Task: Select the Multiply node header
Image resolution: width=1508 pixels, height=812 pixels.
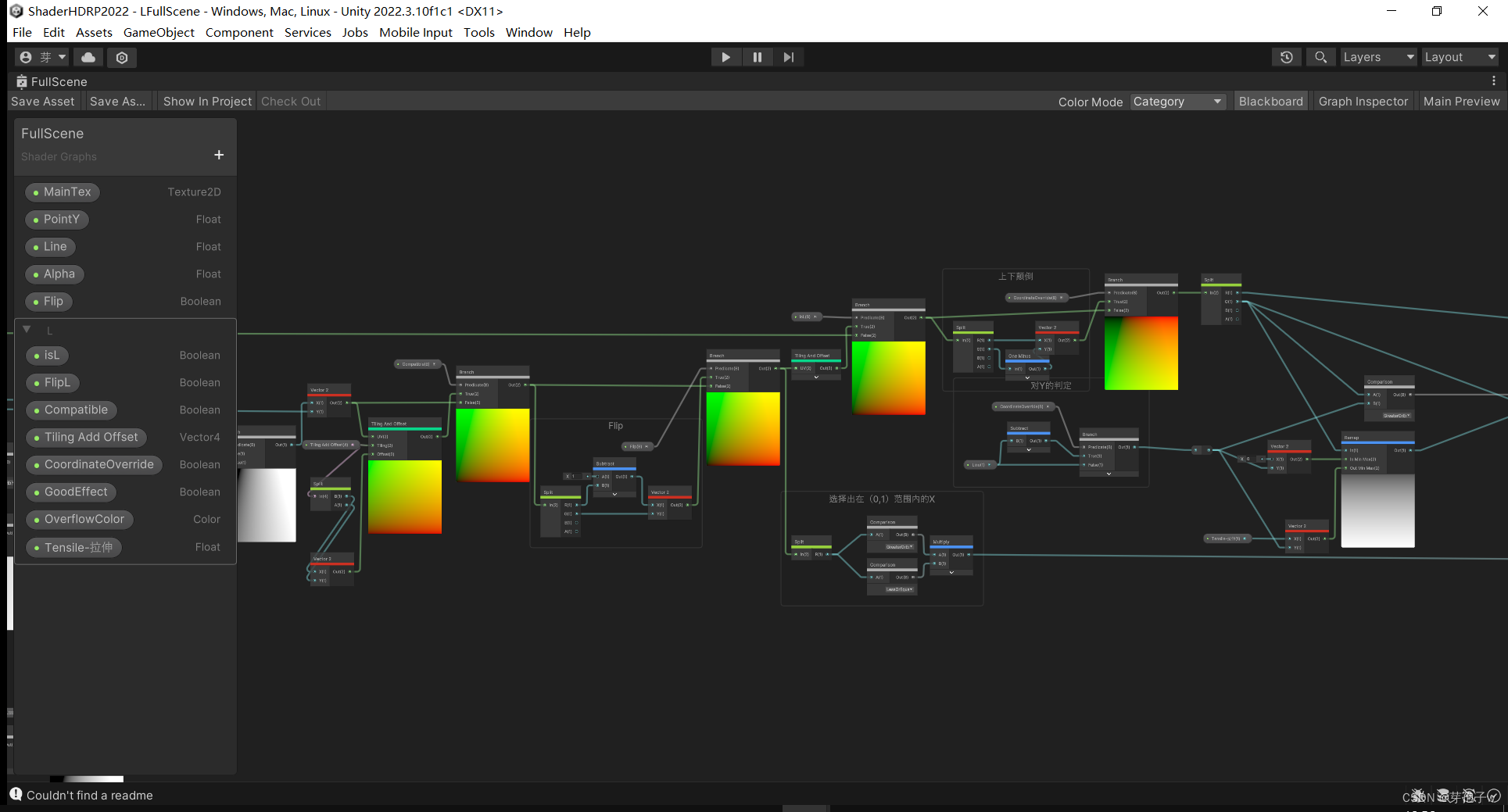Action: click(x=951, y=542)
